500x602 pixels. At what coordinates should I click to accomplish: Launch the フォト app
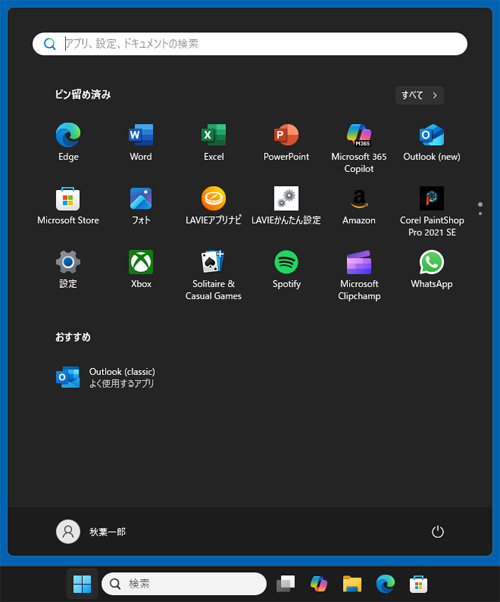tap(141, 205)
